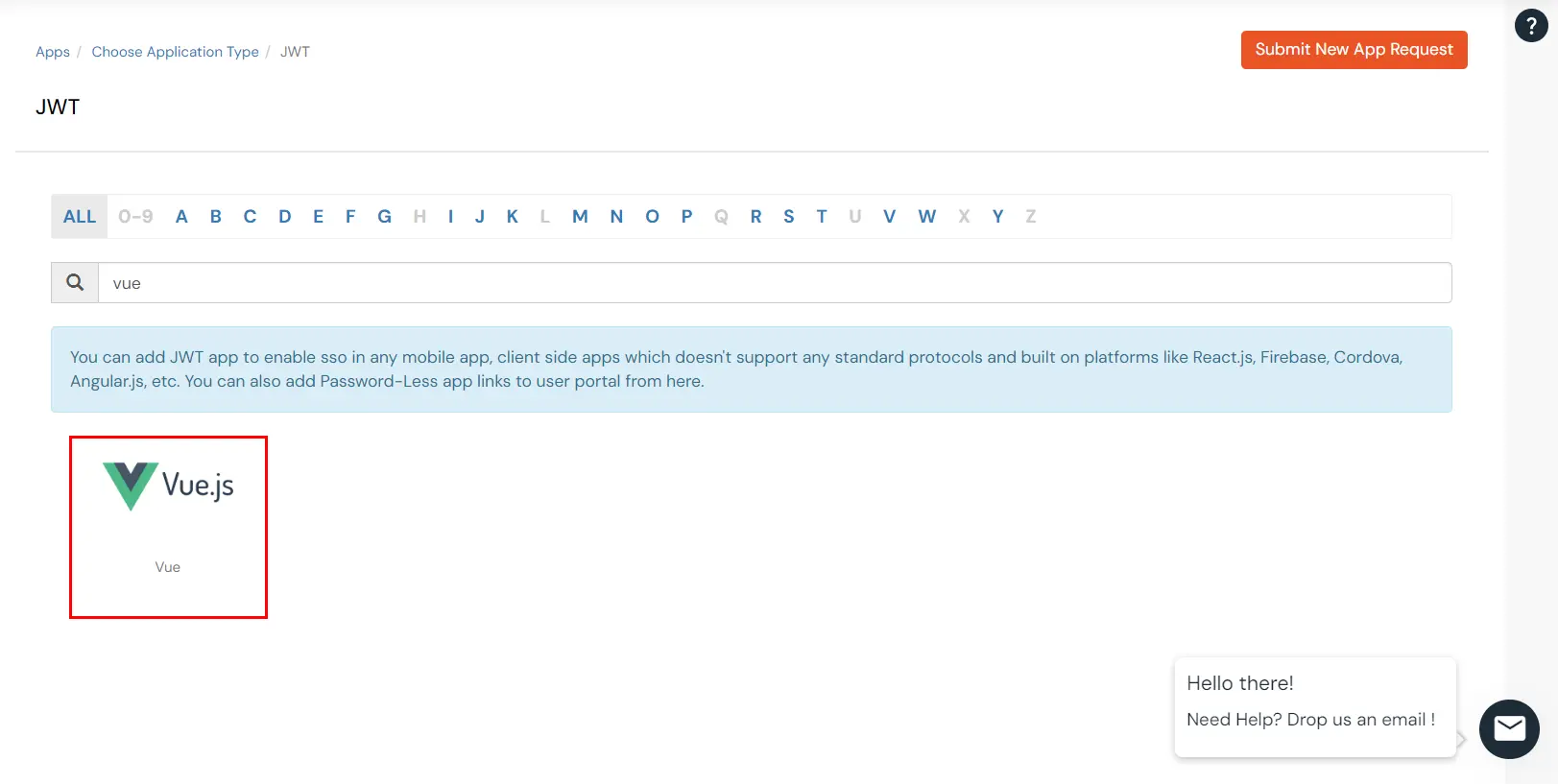Click the JWT info banner text
Screen dimensions: 1558x784
coord(737,369)
